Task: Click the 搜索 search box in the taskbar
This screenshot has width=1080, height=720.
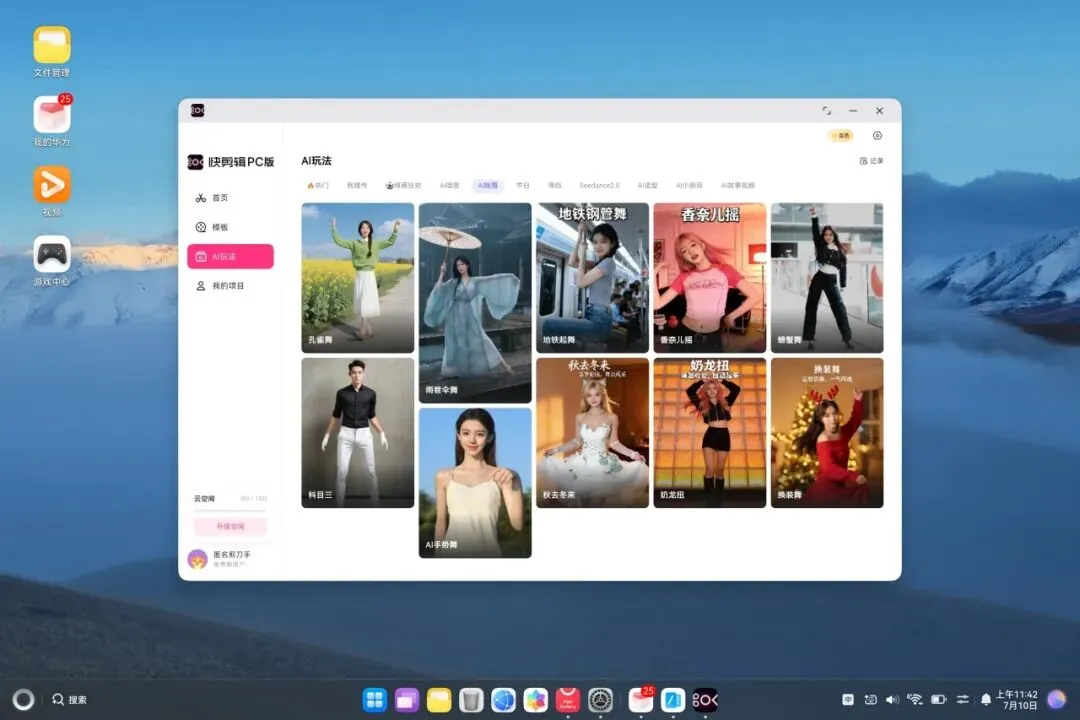Action: point(70,699)
